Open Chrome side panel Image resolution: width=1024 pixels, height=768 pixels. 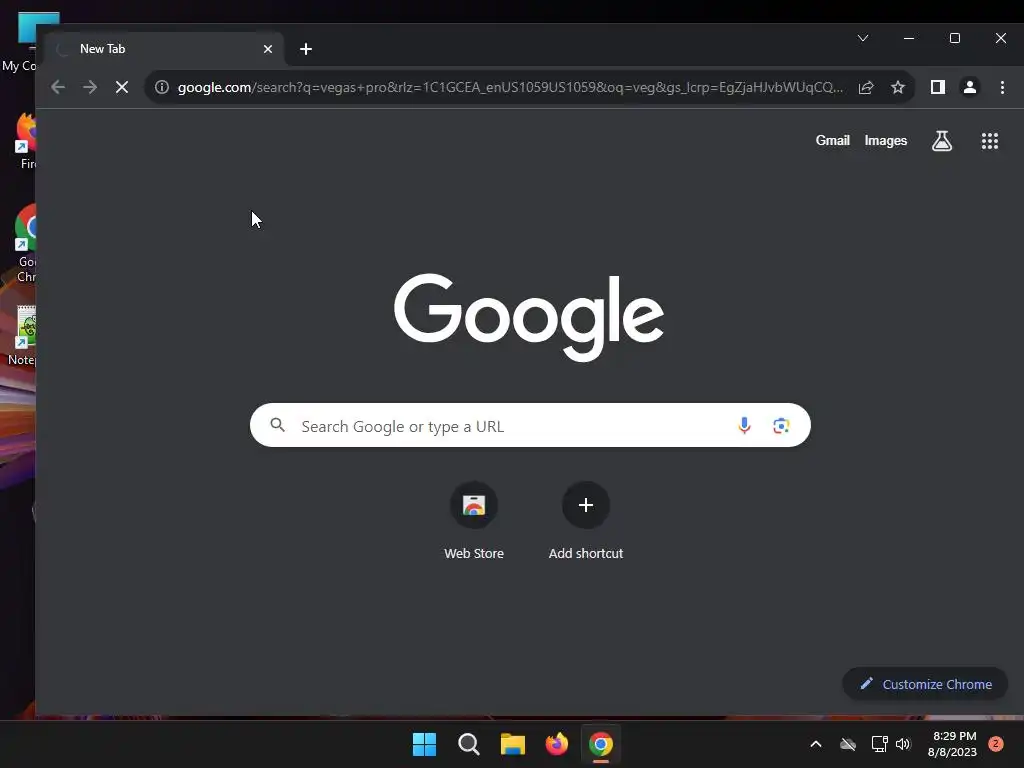pos(938,87)
